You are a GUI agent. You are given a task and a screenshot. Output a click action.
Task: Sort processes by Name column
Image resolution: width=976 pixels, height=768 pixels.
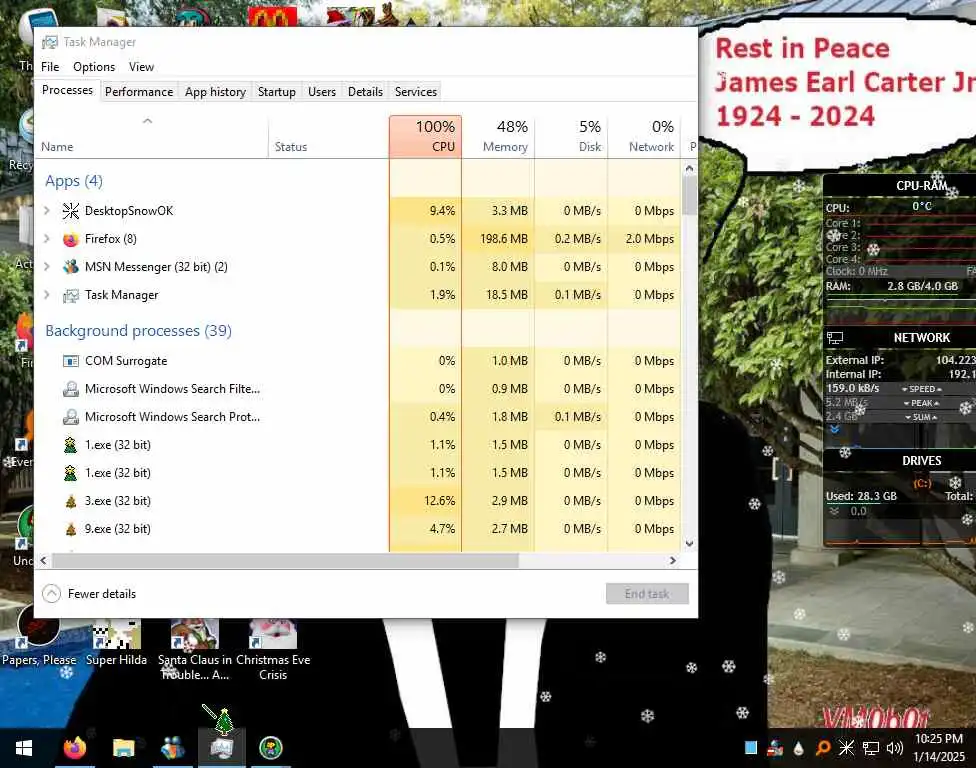(x=151, y=136)
